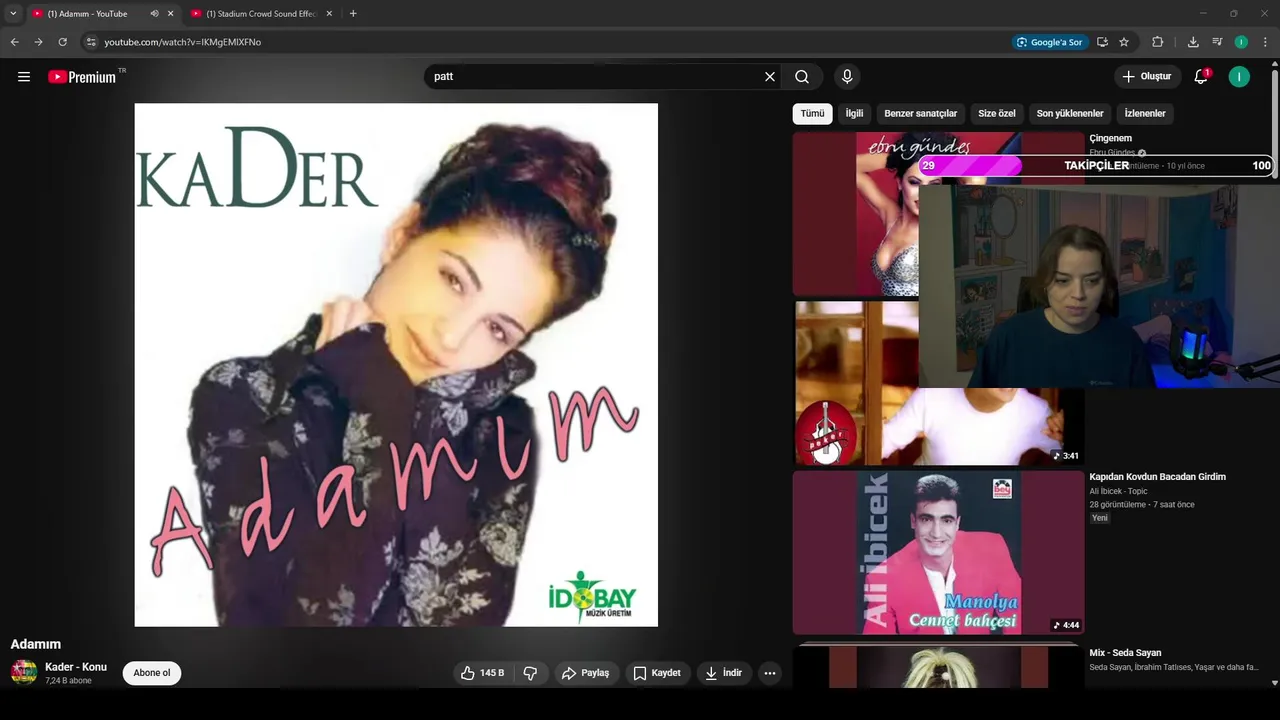Select the İzlenenler chip
The image size is (1280, 720).
coord(1145,114)
